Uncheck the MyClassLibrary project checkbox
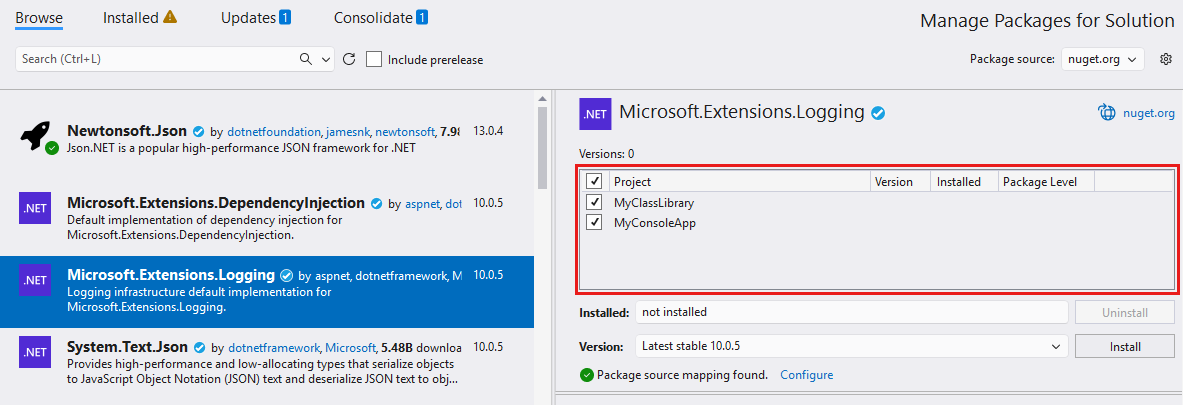1183x405 pixels. 594,202
